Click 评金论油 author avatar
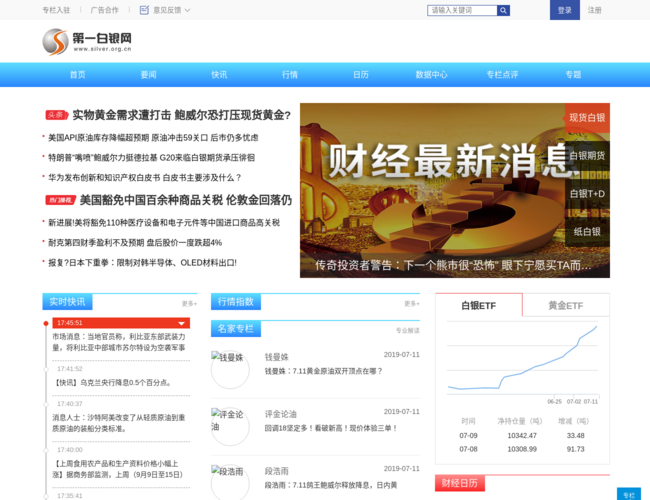The image size is (650, 500). [230, 427]
